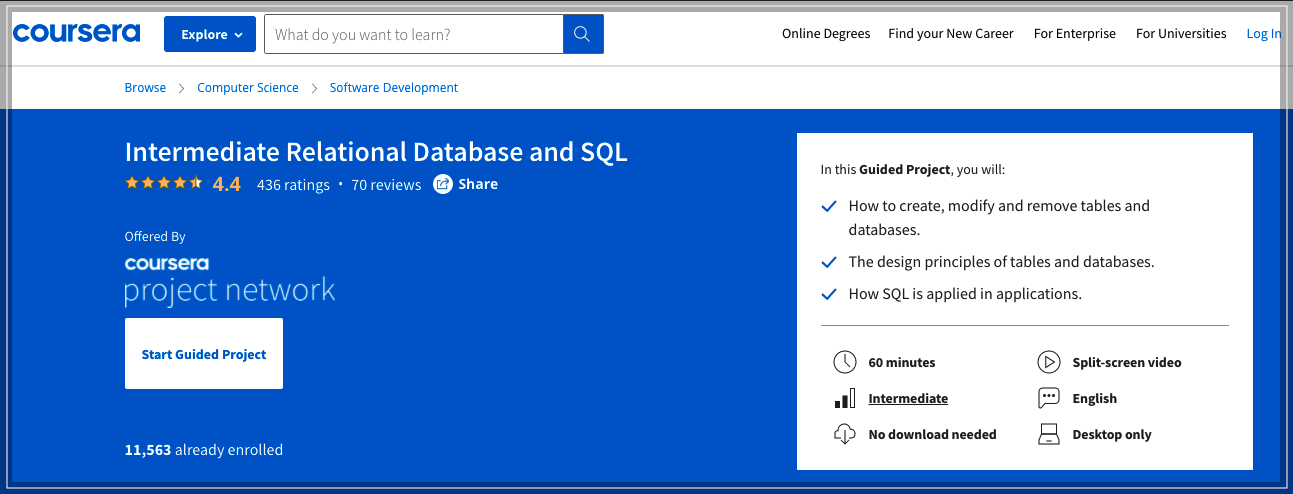Click checkmark beside design principles of tables

[x=828, y=262]
